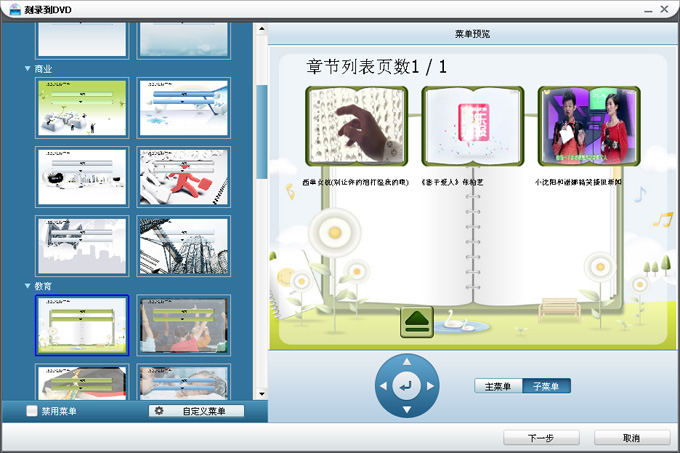Click the pink logo chapter thumbnail in preview

[473, 126]
